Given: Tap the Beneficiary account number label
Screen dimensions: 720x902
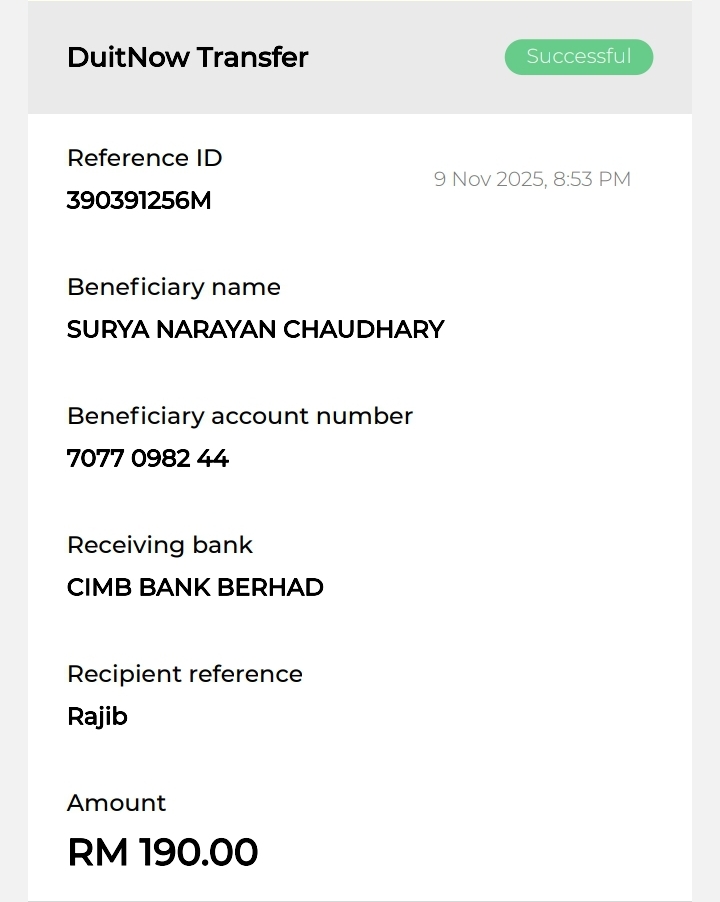Looking at the screenshot, I should click(239, 416).
